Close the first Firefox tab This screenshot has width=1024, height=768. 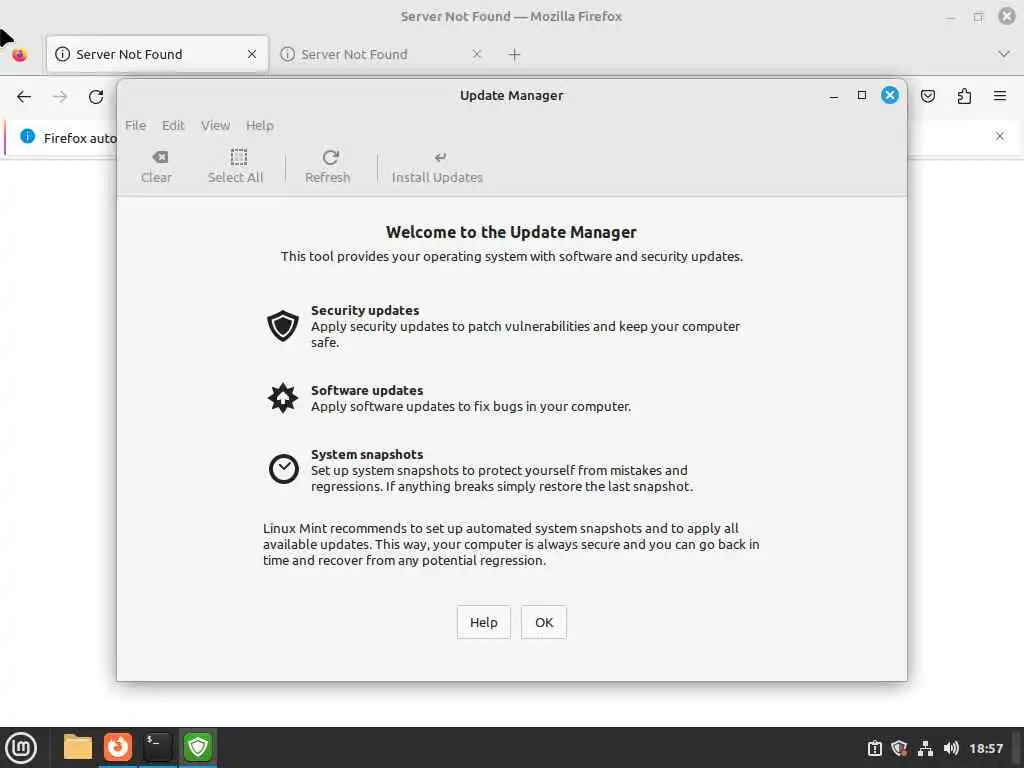pos(251,54)
